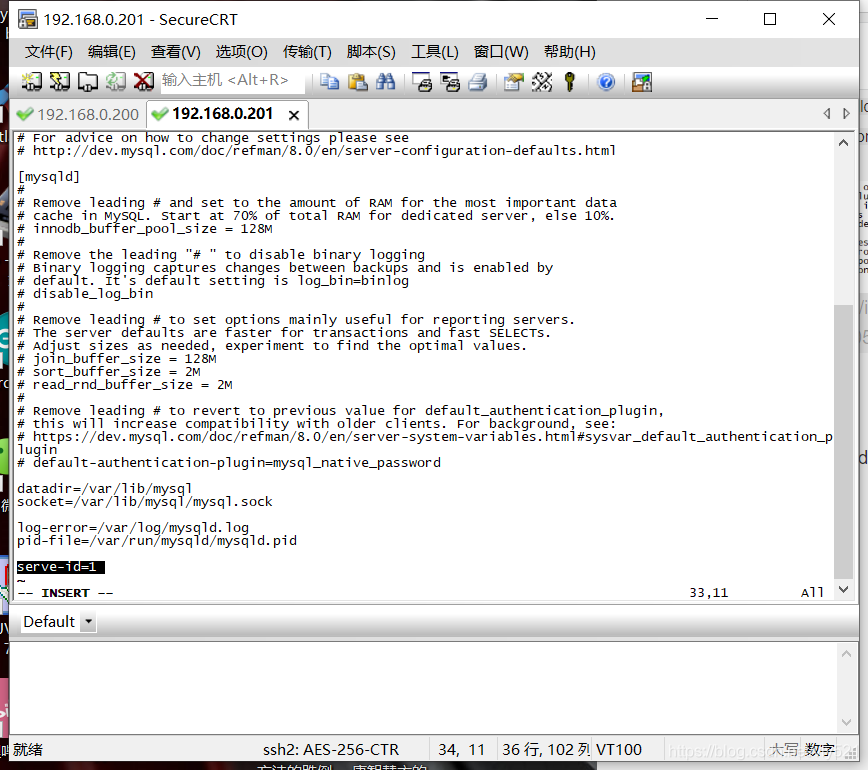Open the 传输(T) menu
Image resolution: width=868 pixels, height=770 pixels.
[x=307, y=52]
